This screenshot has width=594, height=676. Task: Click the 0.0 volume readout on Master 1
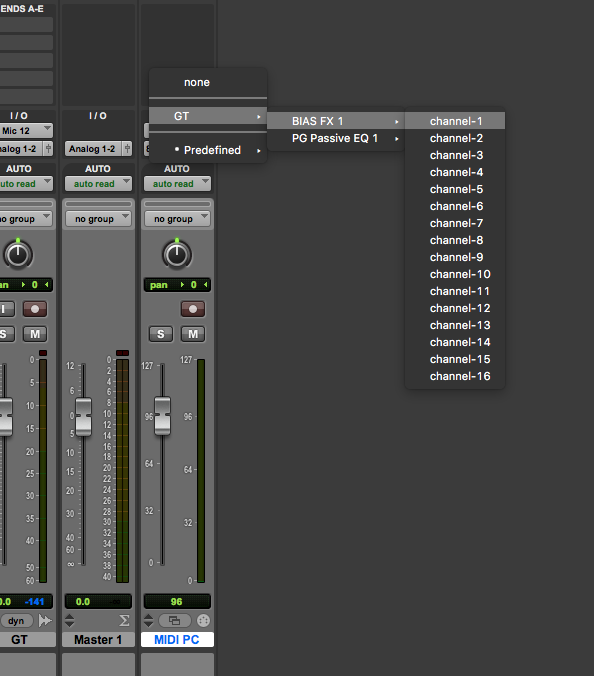(83, 601)
